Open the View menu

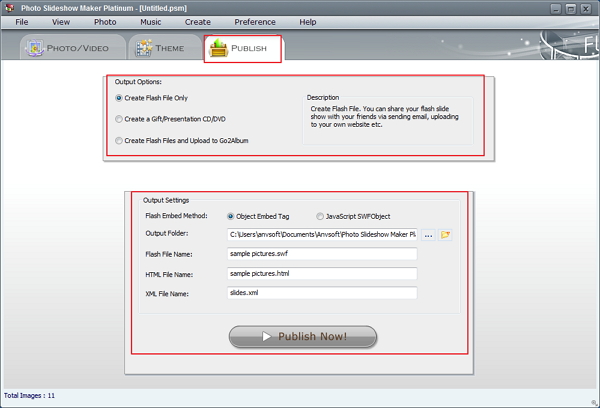pos(61,22)
